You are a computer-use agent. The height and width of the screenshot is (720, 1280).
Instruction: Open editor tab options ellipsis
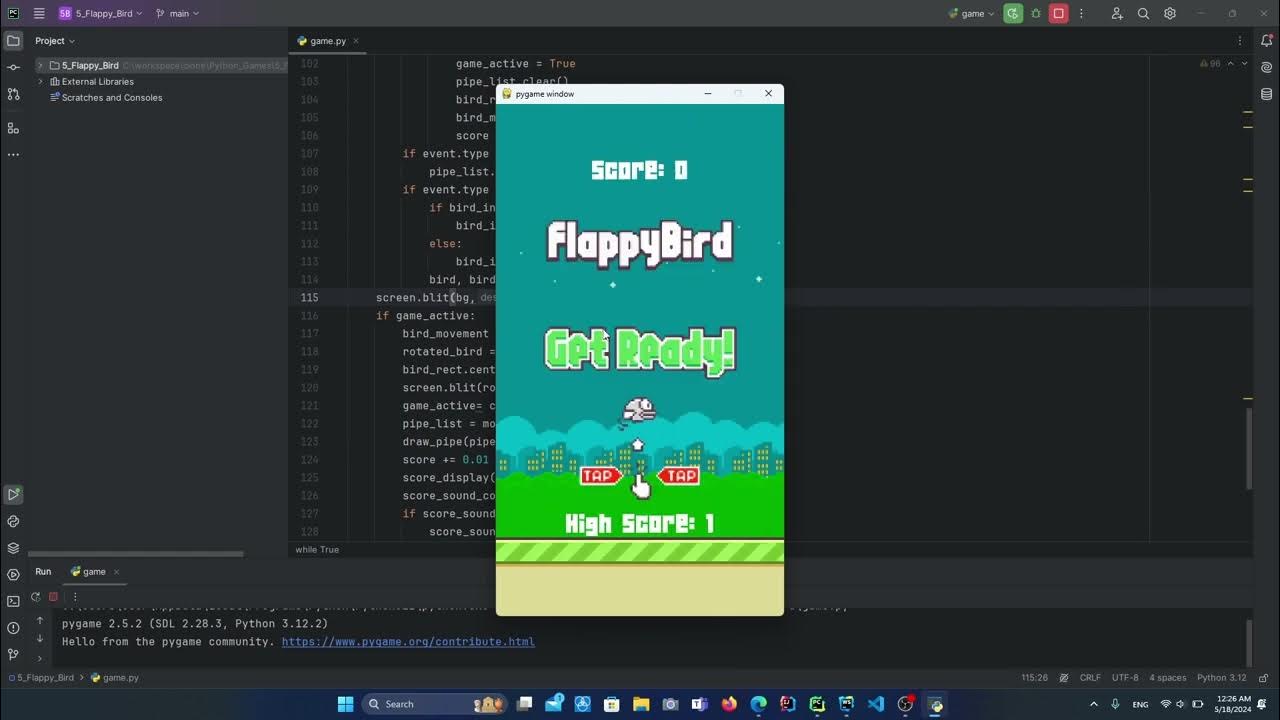pyautogui.click(x=1240, y=41)
